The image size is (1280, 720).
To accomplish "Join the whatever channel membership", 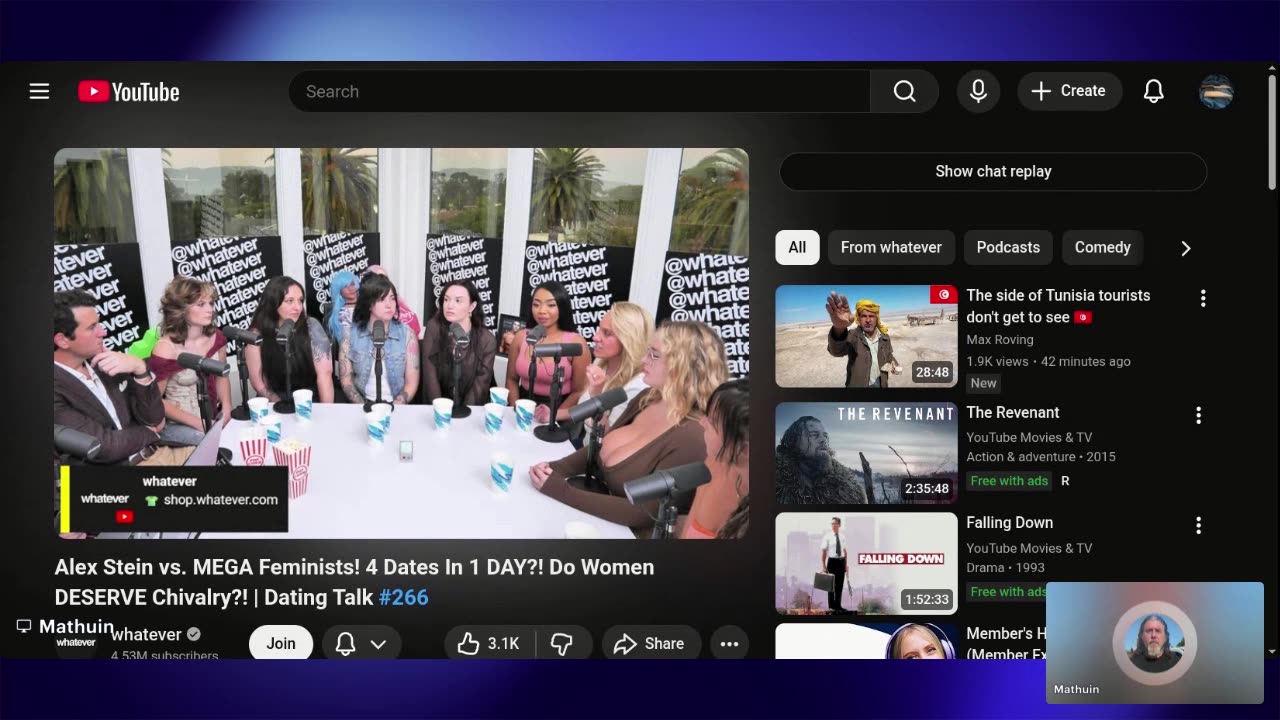I will click(281, 643).
